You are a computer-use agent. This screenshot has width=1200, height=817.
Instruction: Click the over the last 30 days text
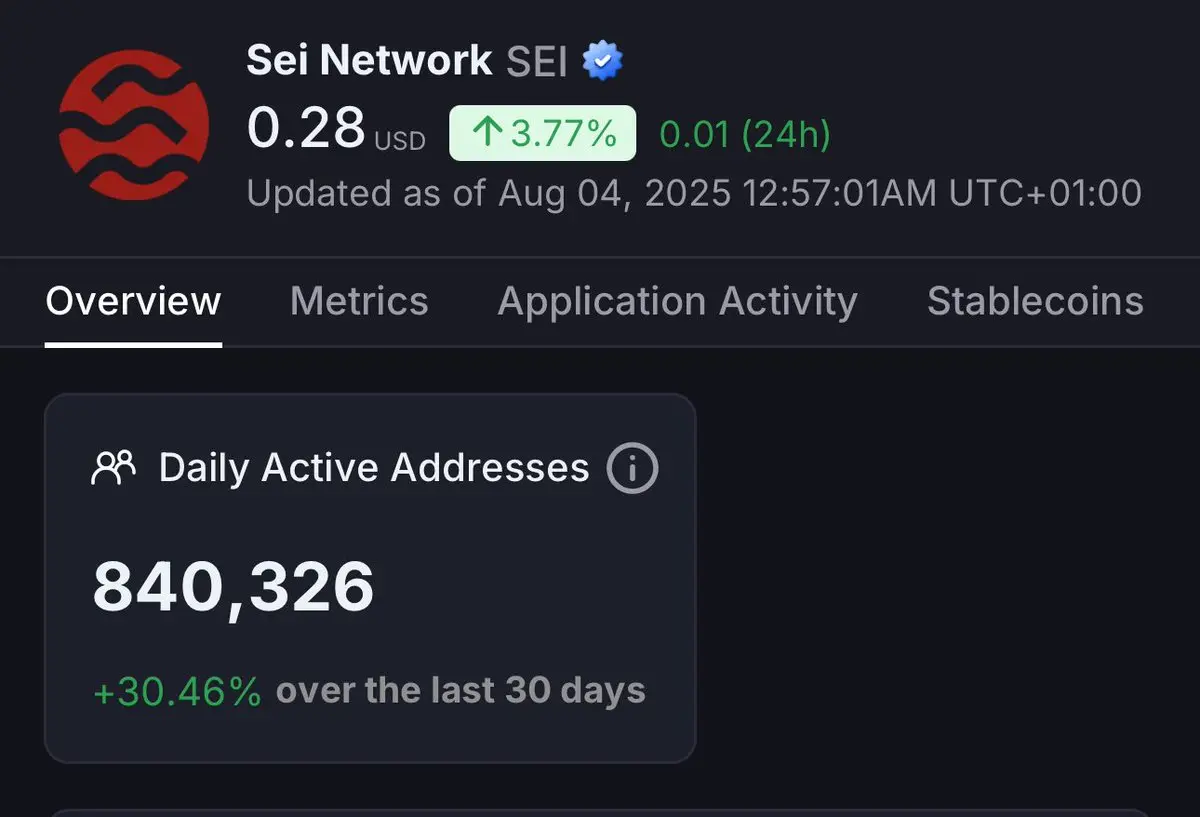coord(461,691)
